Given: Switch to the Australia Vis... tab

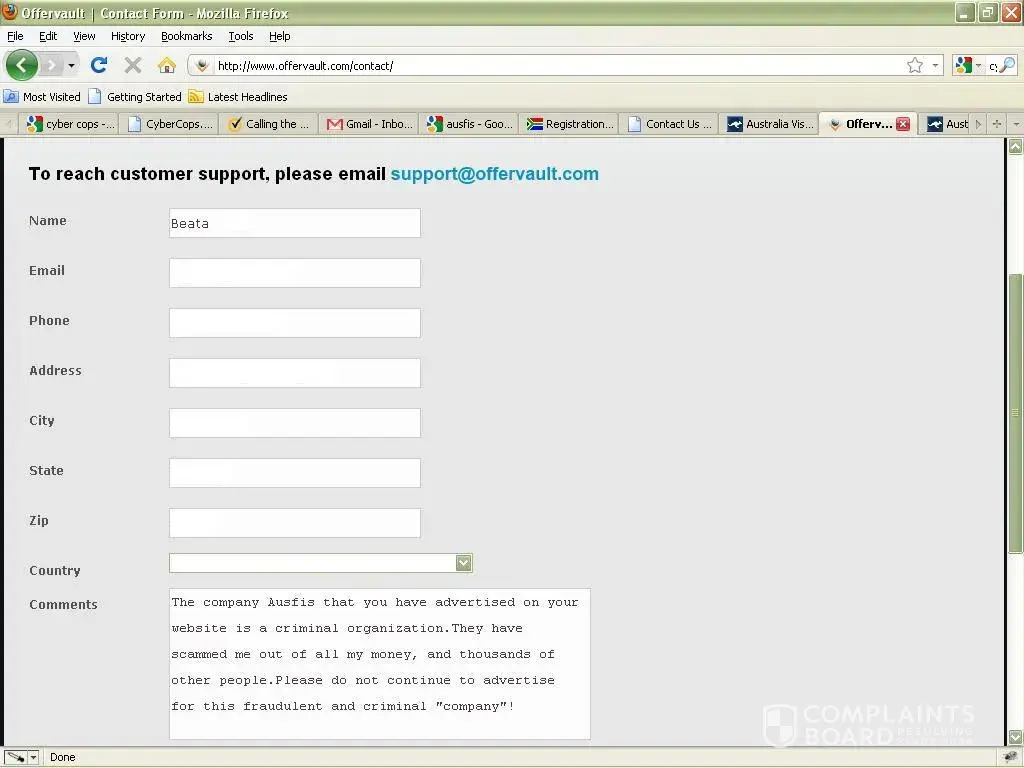Looking at the screenshot, I should coord(770,124).
